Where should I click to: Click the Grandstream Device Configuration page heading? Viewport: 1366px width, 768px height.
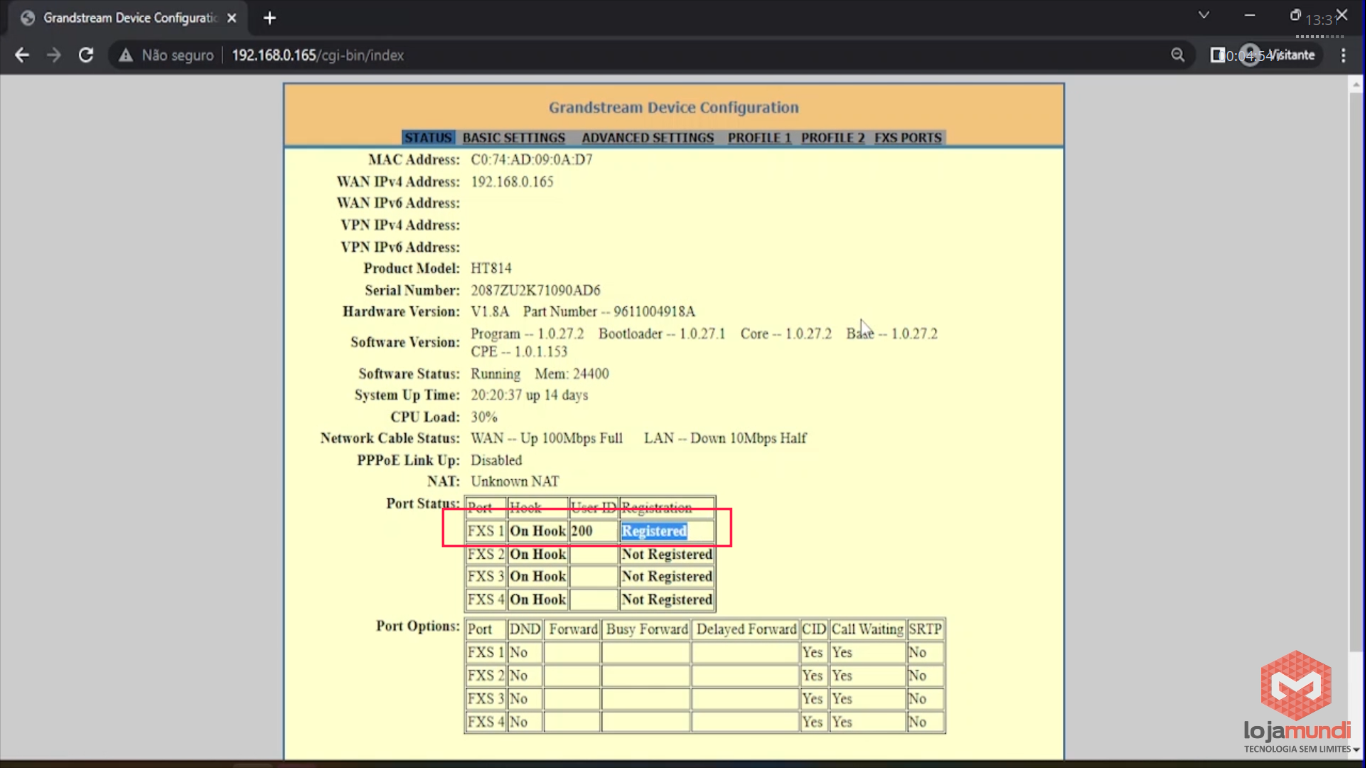click(674, 107)
